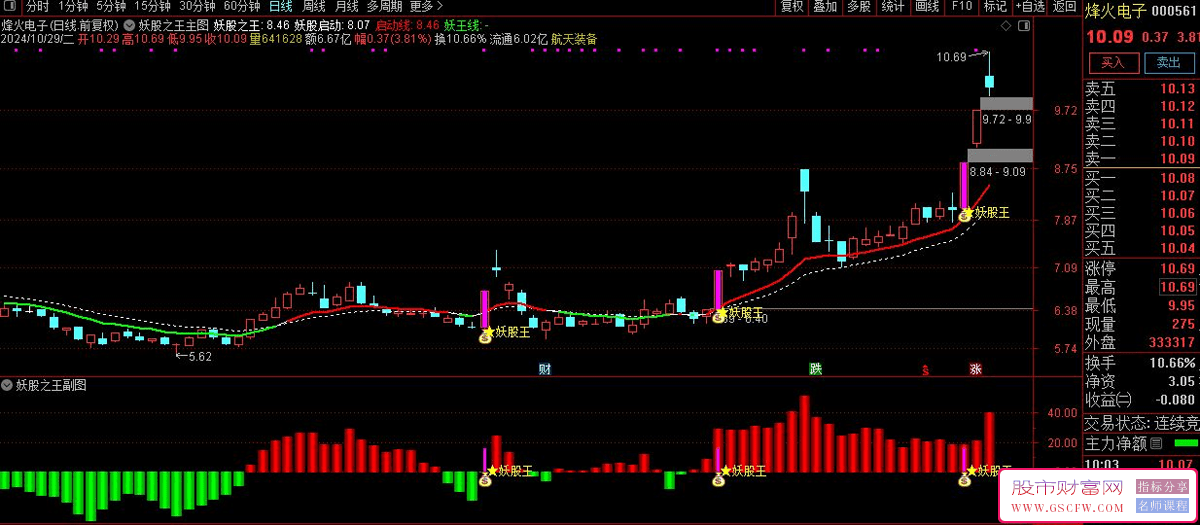The image size is (1200, 525).
Task: Expand the 妖股之王主图 indicator dropdown
Action: (x=131, y=24)
